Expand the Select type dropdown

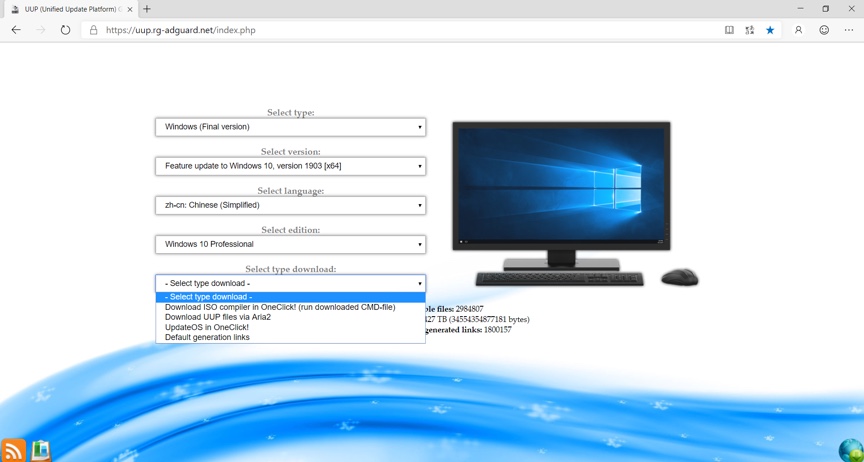pos(290,127)
